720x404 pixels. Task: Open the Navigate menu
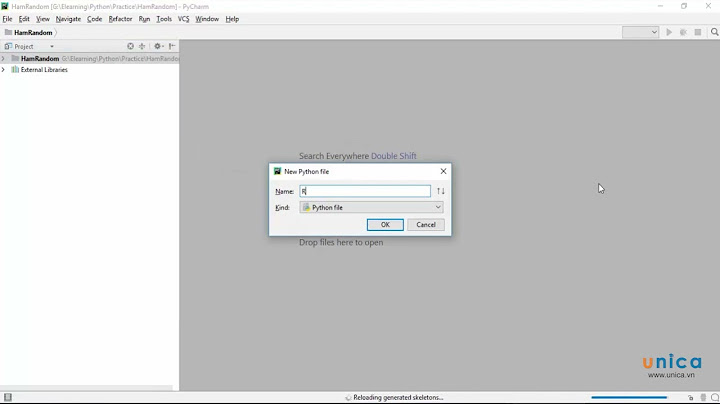(x=68, y=19)
